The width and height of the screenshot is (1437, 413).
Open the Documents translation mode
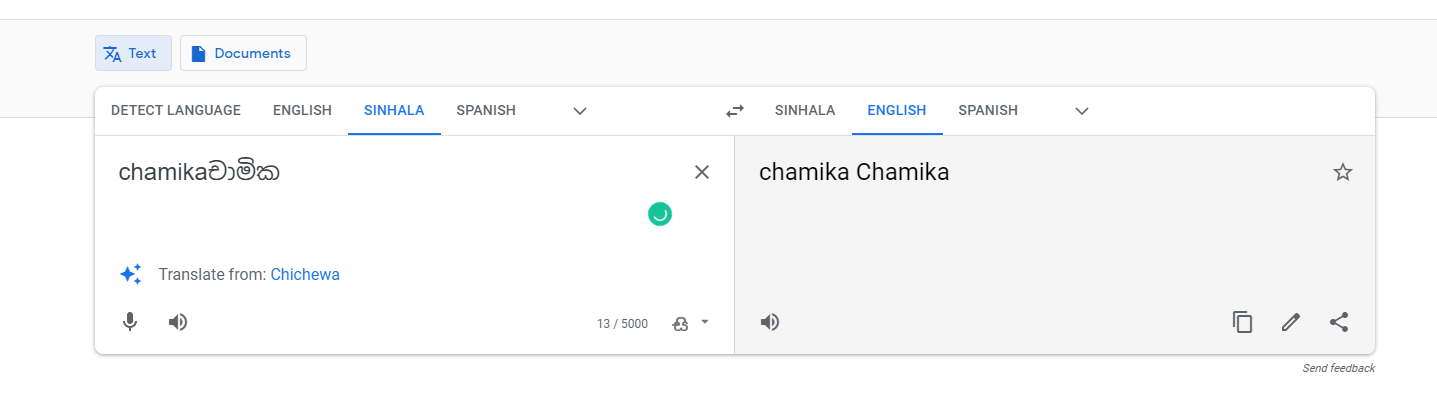pyautogui.click(x=243, y=53)
